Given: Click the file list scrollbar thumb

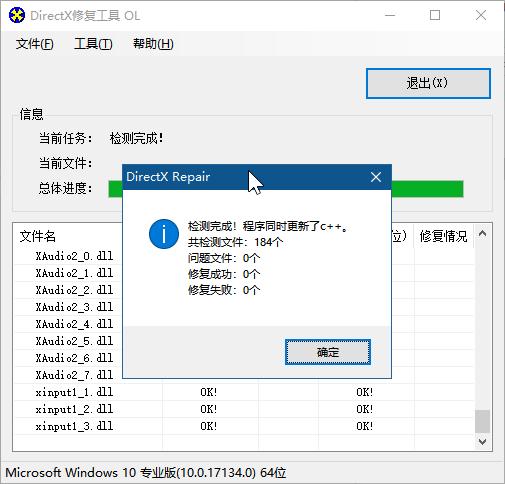Looking at the screenshot, I should 482,421.
